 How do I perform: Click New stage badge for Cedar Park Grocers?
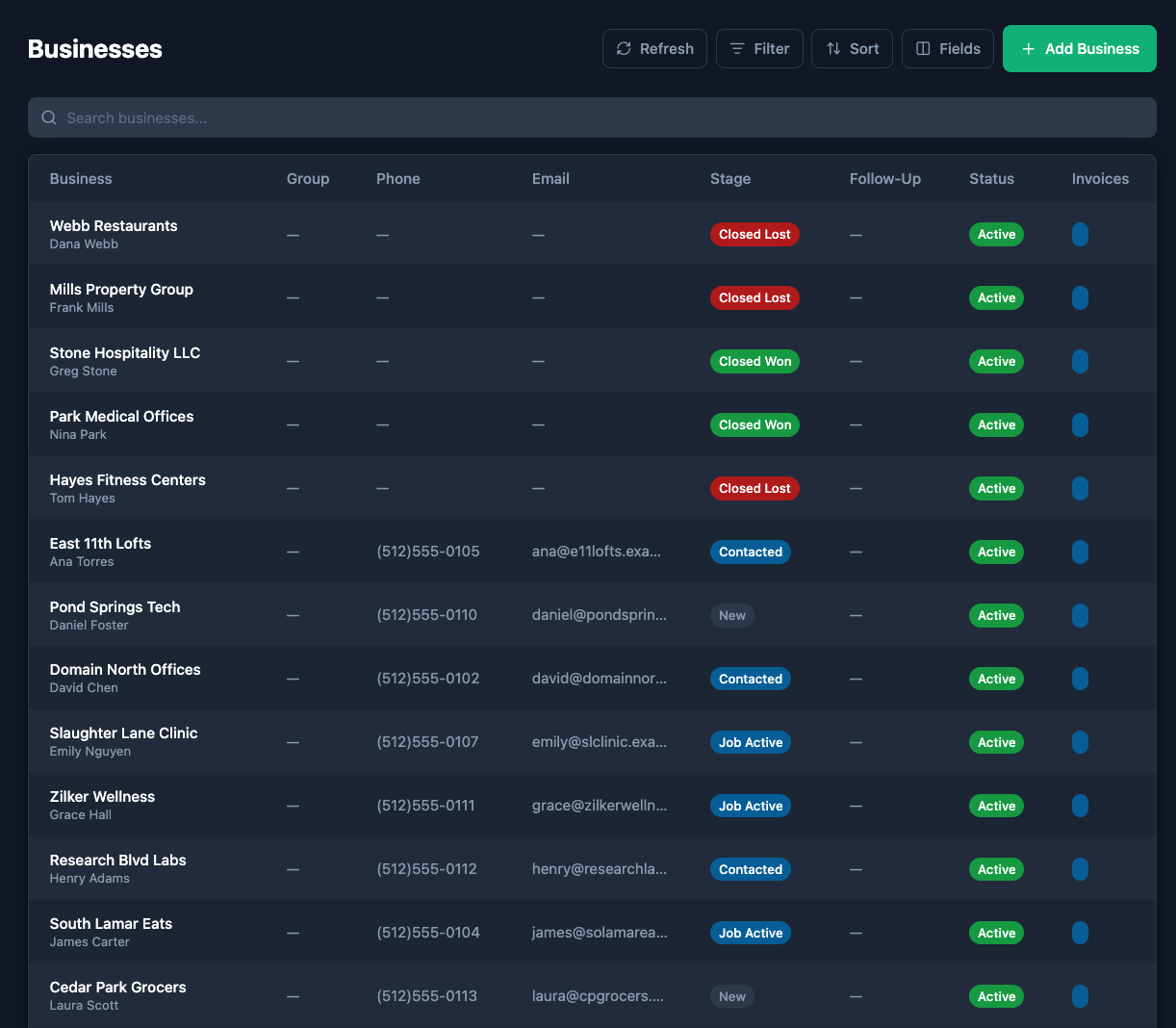coord(732,996)
